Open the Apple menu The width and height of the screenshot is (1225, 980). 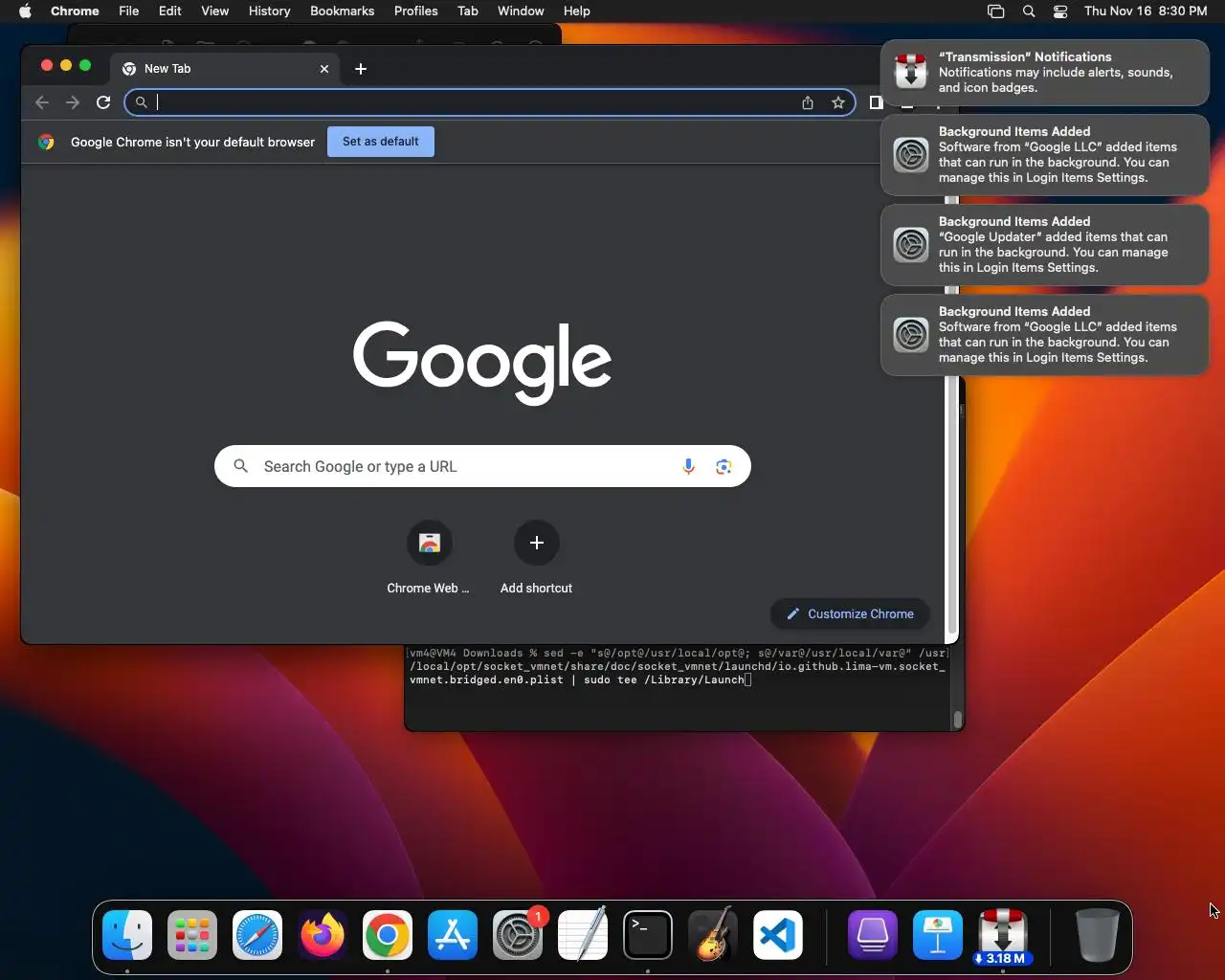click(25, 11)
